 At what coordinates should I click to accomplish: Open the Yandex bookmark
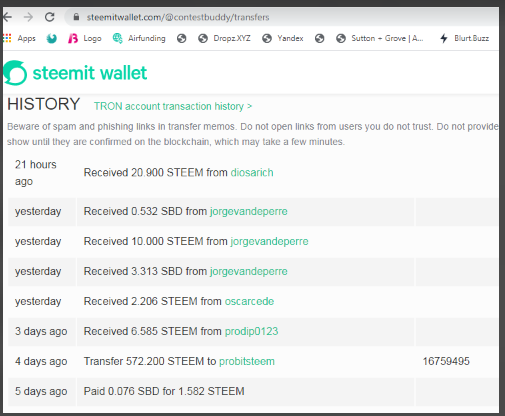[x=283, y=39]
